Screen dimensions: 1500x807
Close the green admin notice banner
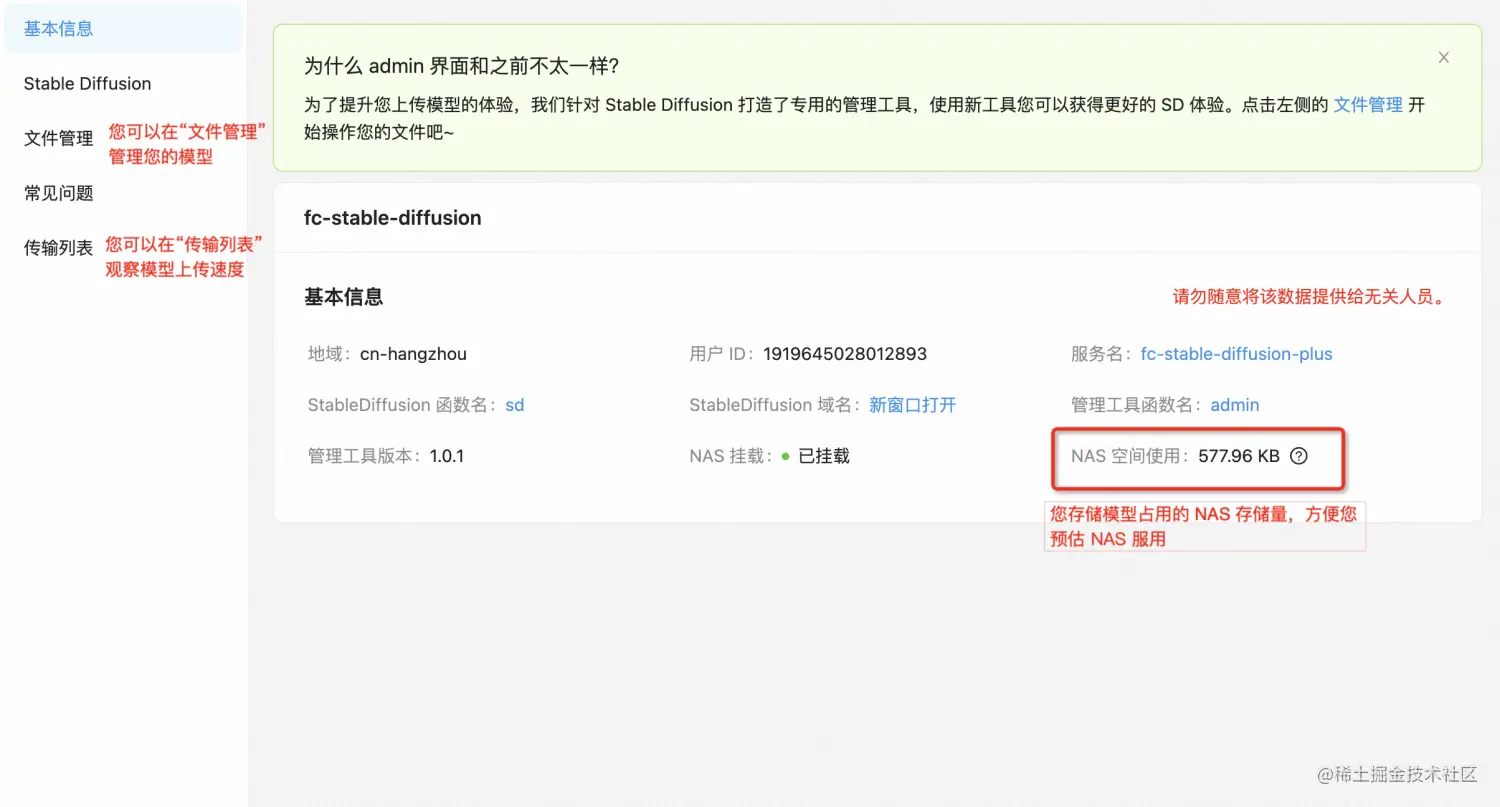coord(1443,58)
